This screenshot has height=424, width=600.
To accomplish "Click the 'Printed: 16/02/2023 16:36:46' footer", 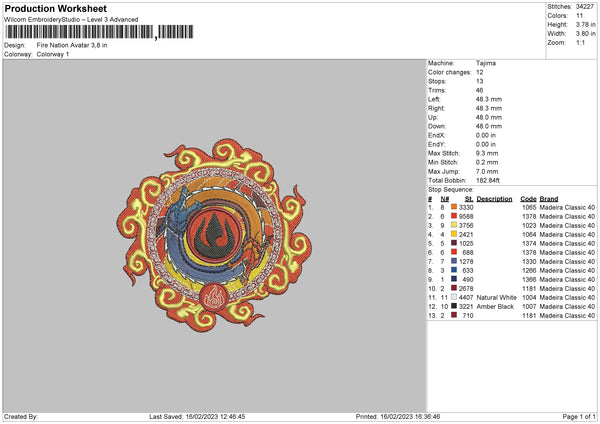I will (x=398, y=416).
